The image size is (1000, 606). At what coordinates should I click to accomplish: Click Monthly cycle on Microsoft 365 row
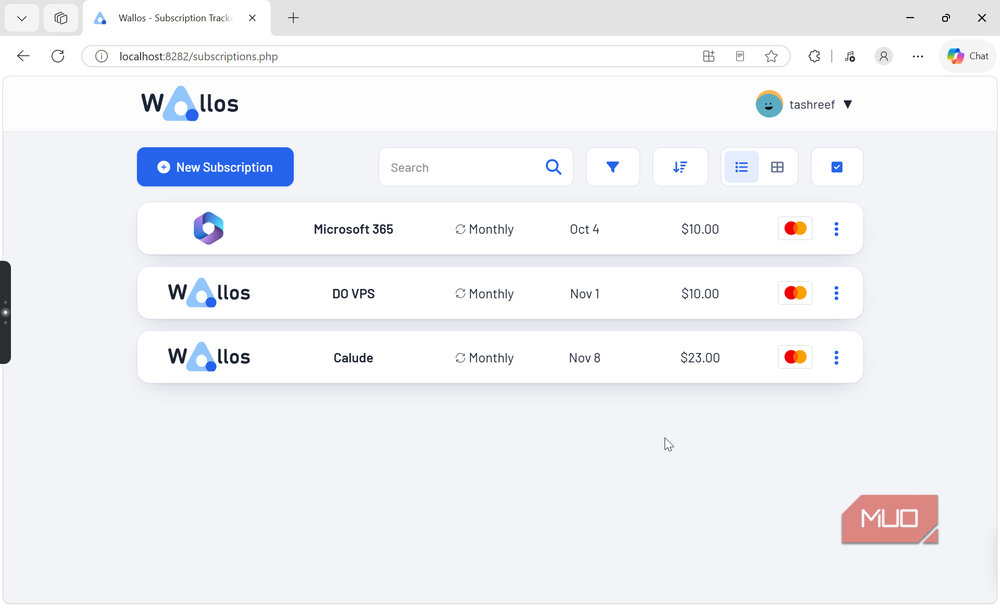point(484,230)
